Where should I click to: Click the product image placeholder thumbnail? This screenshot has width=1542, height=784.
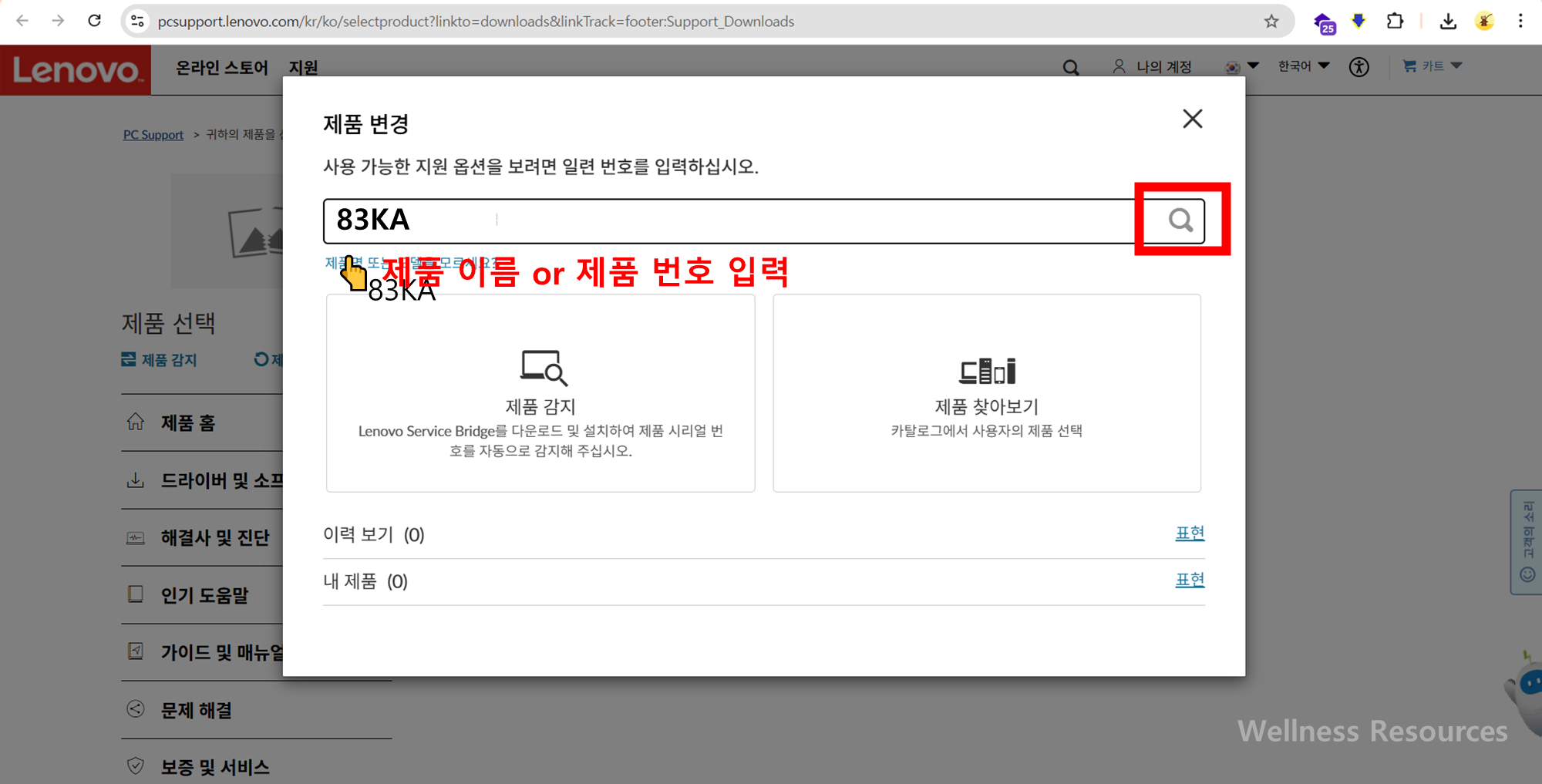coord(227,231)
